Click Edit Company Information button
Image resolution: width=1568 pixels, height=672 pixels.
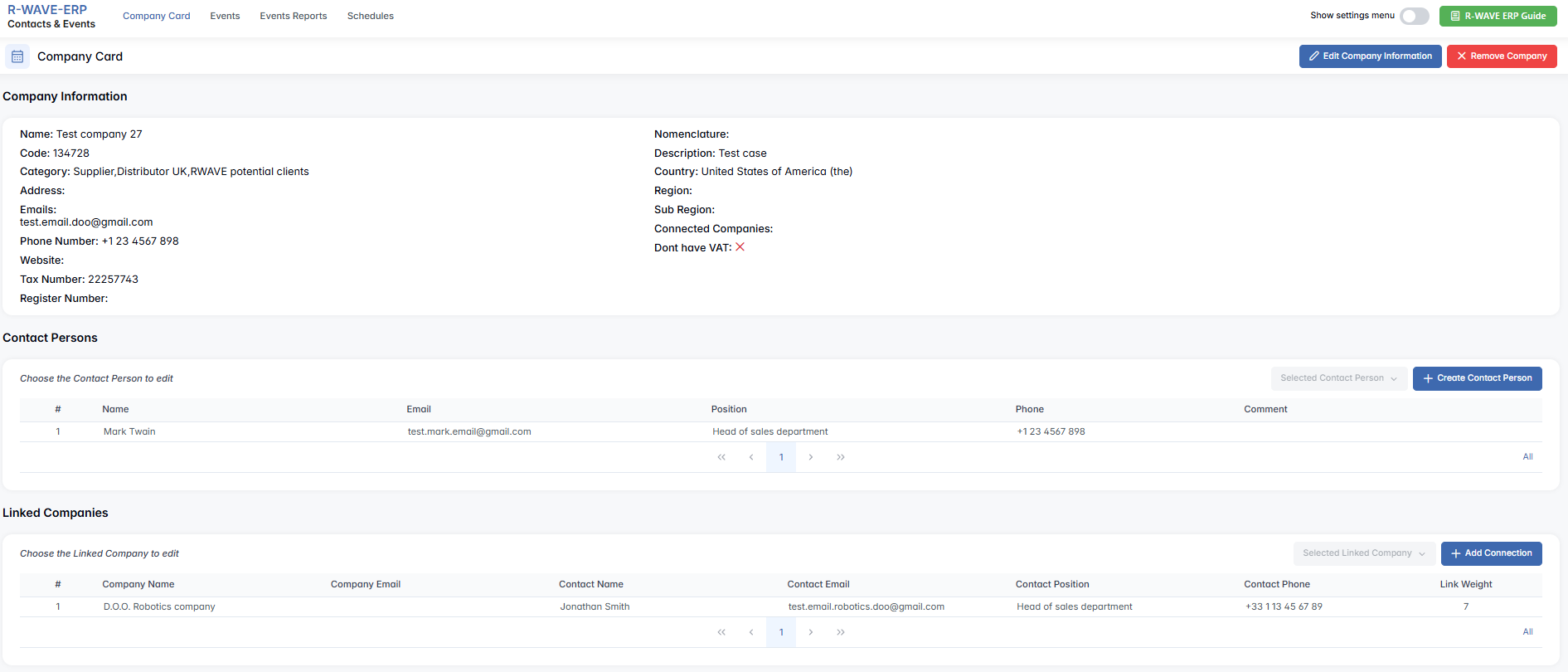[1370, 56]
